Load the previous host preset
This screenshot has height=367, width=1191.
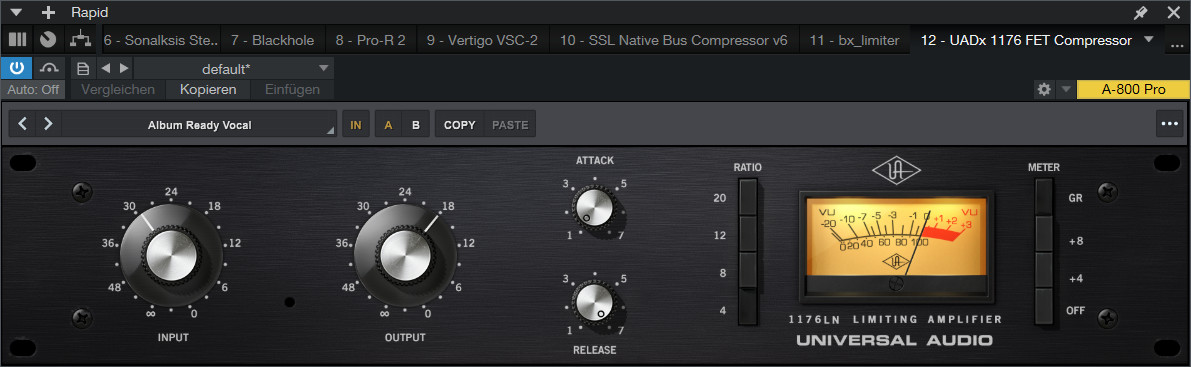coord(106,68)
